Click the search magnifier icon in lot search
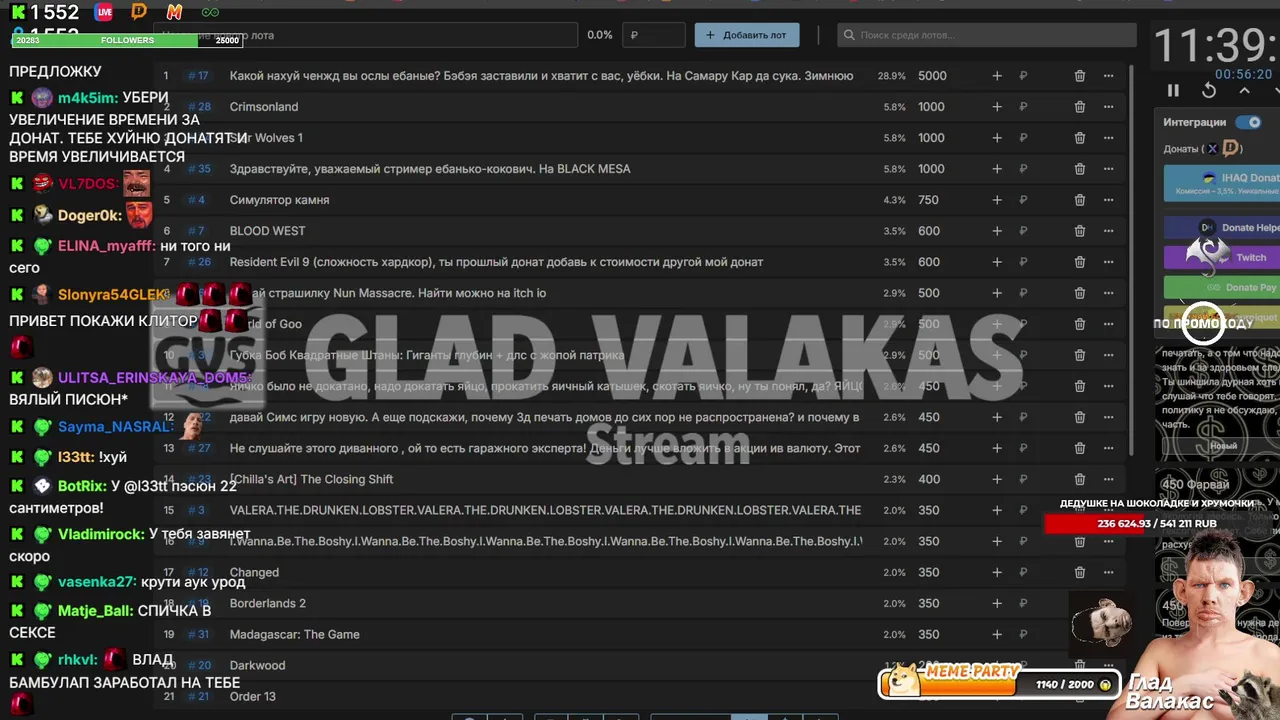1280x720 pixels. pos(849,35)
